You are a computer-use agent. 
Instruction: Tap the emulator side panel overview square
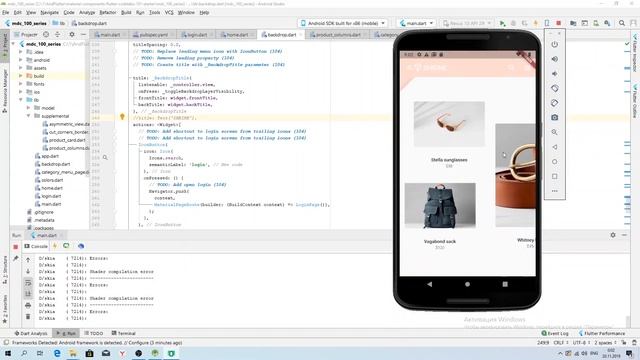point(554,176)
